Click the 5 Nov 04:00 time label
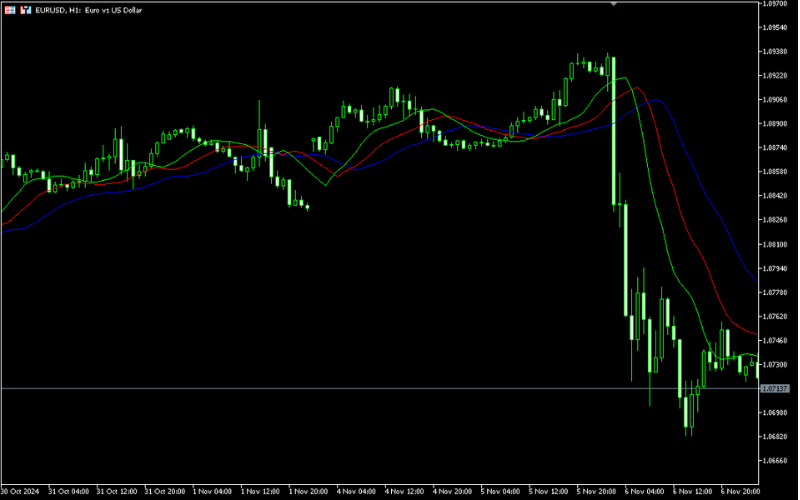Viewport: 800px width, 500px height. [x=501, y=491]
